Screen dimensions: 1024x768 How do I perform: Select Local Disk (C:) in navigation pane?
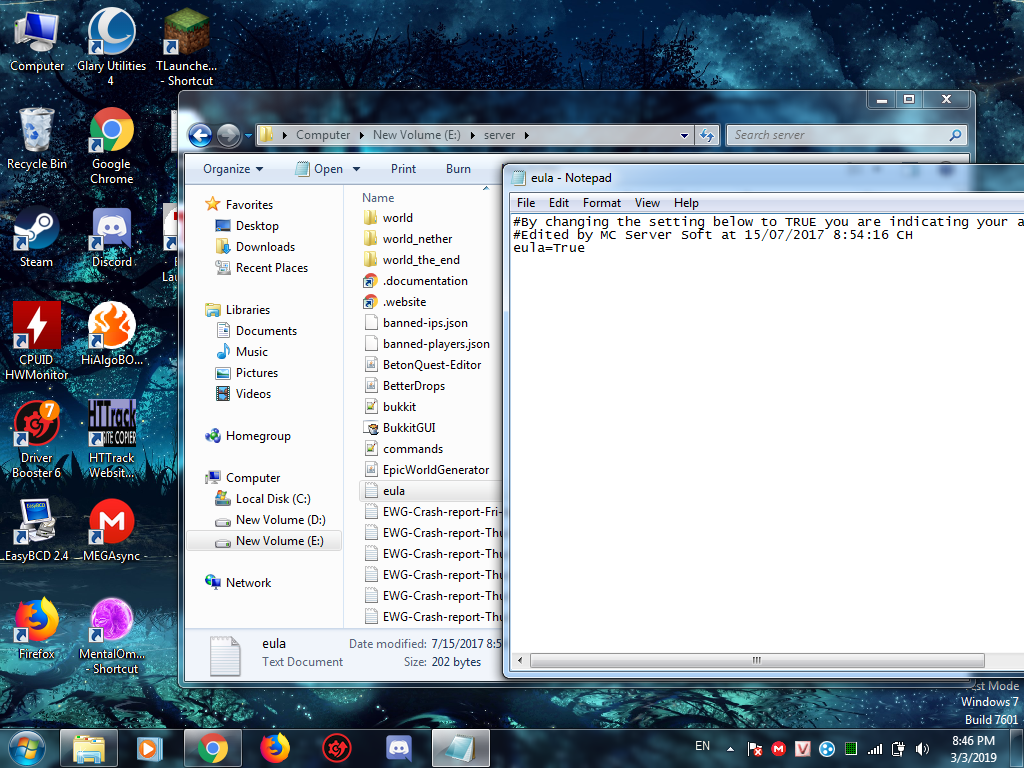click(x=273, y=498)
